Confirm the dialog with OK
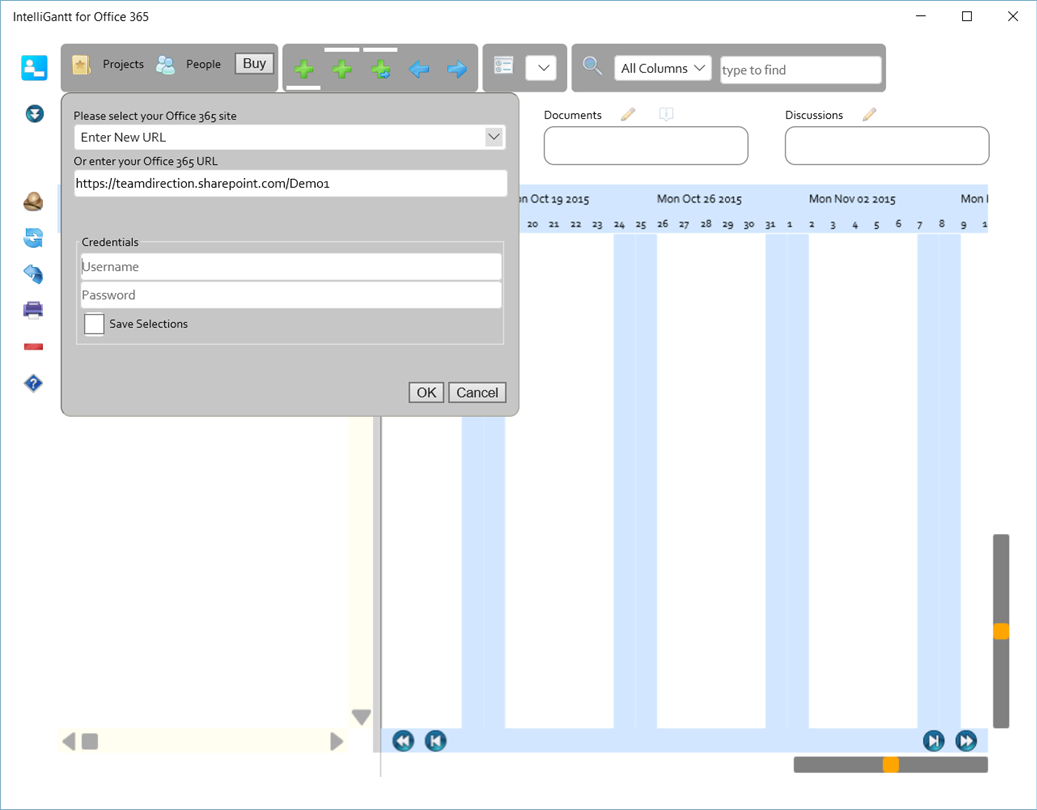1037x810 pixels. (426, 392)
